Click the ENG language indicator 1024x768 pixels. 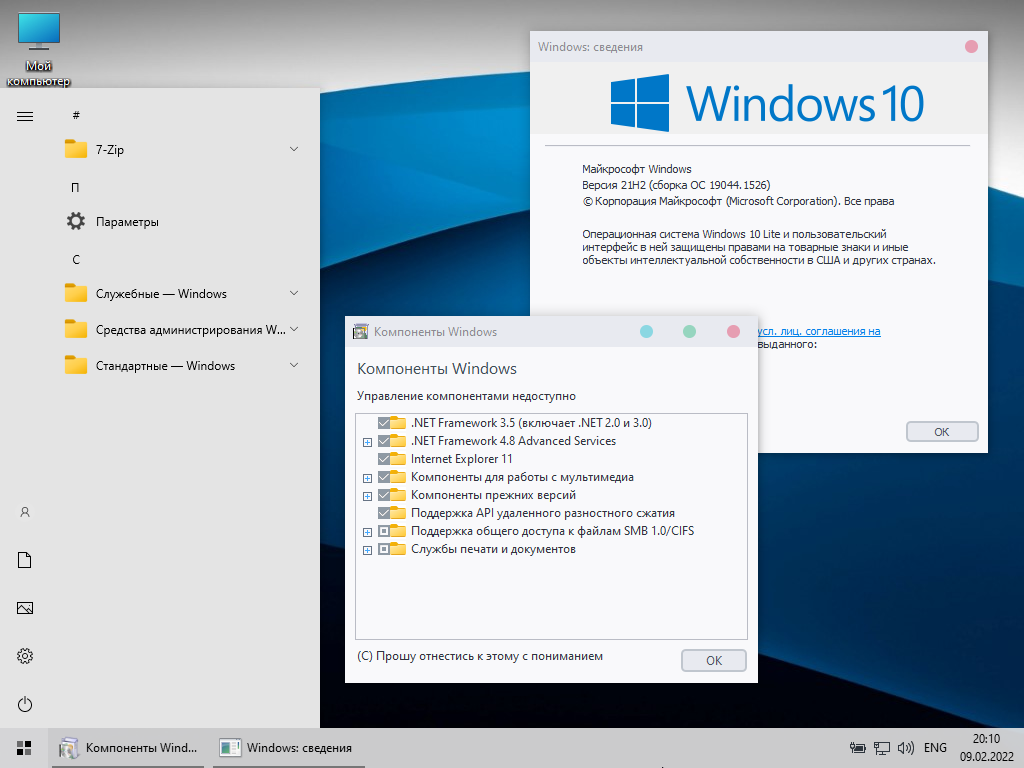coord(935,748)
